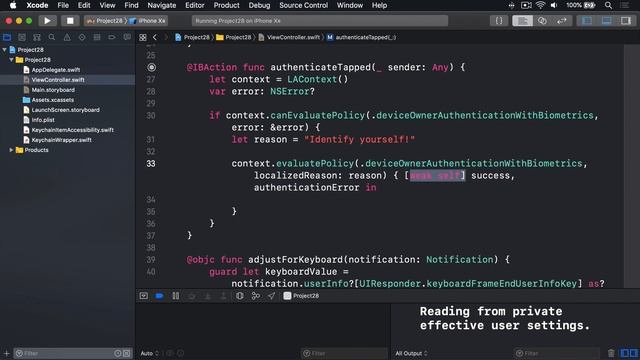Screen dimensions: 640x360
Task: Click the Project28 process in debug bar
Action: pyautogui.click(x=301, y=296)
